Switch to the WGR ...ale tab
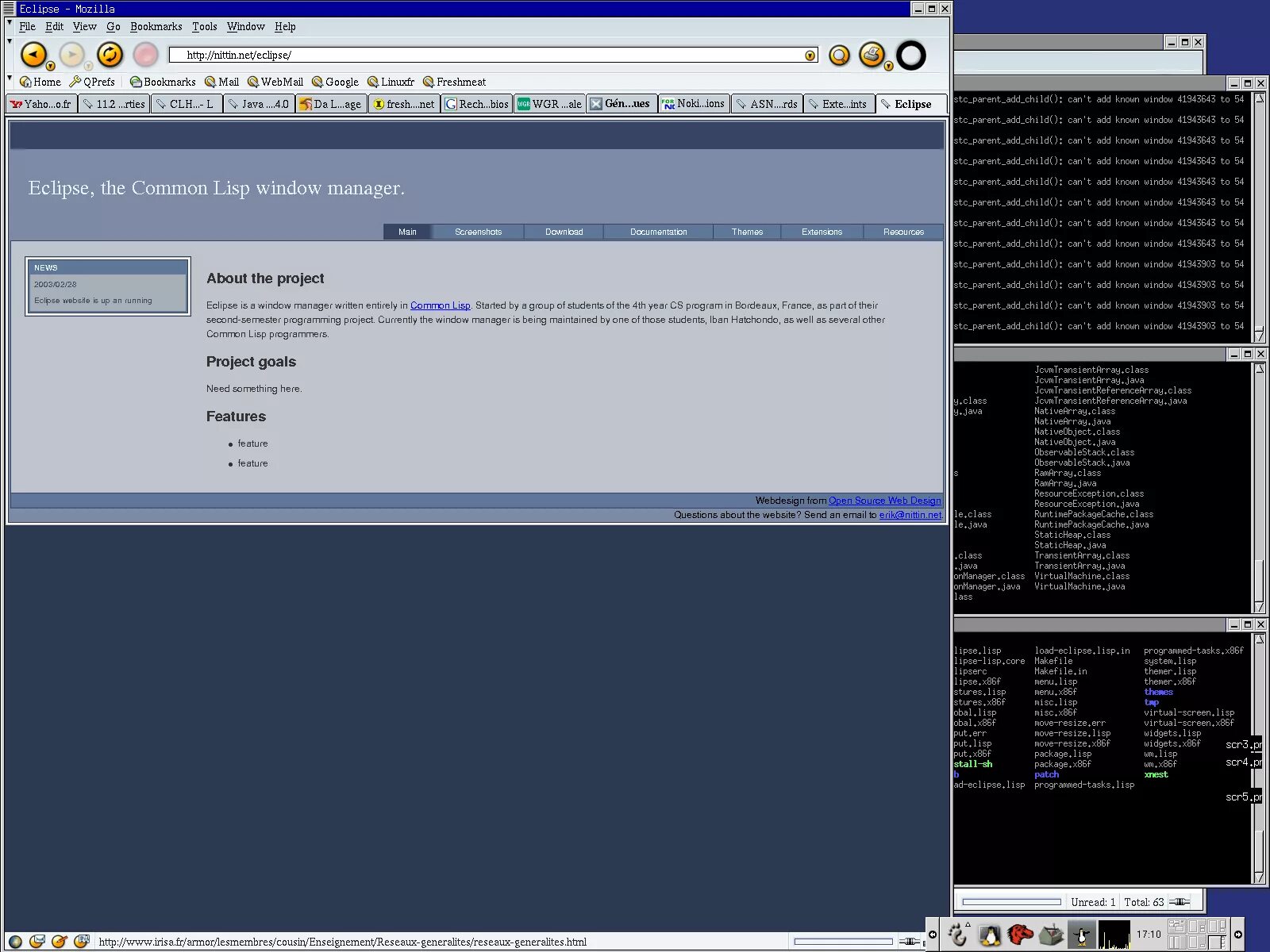The height and width of the screenshot is (952, 1270). coord(549,104)
